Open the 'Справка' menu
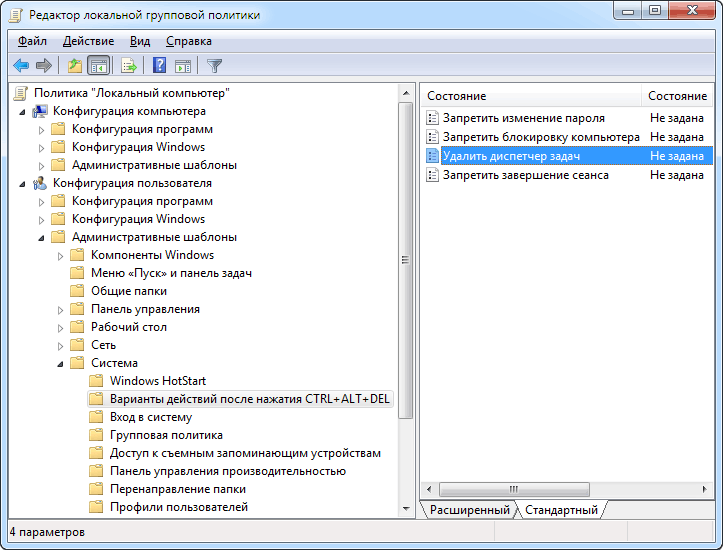The height and width of the screenshot is (550, 723). click(x=189, y=41)
